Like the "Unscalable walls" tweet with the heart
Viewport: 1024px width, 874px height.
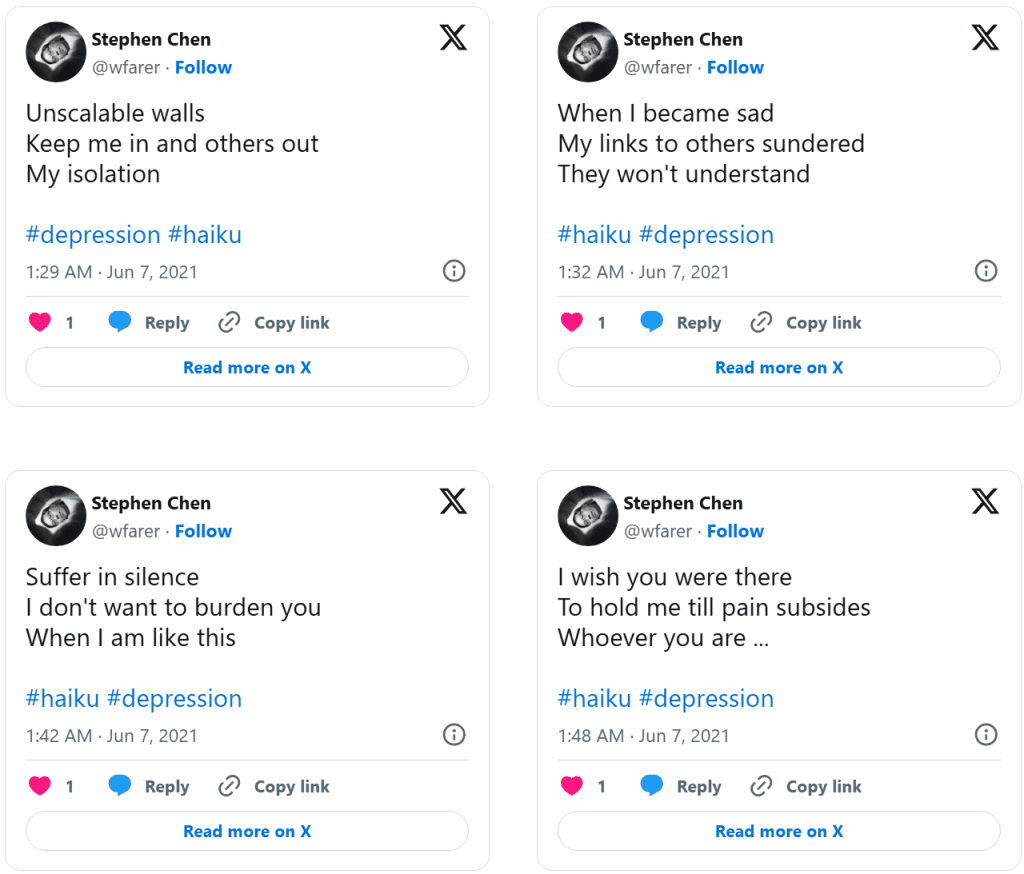tap(40, 322)
